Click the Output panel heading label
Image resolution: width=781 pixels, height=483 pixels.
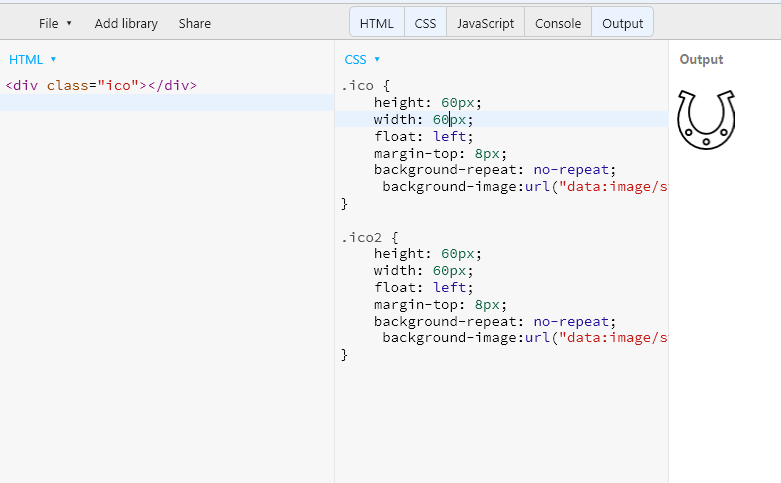point(701,60)
